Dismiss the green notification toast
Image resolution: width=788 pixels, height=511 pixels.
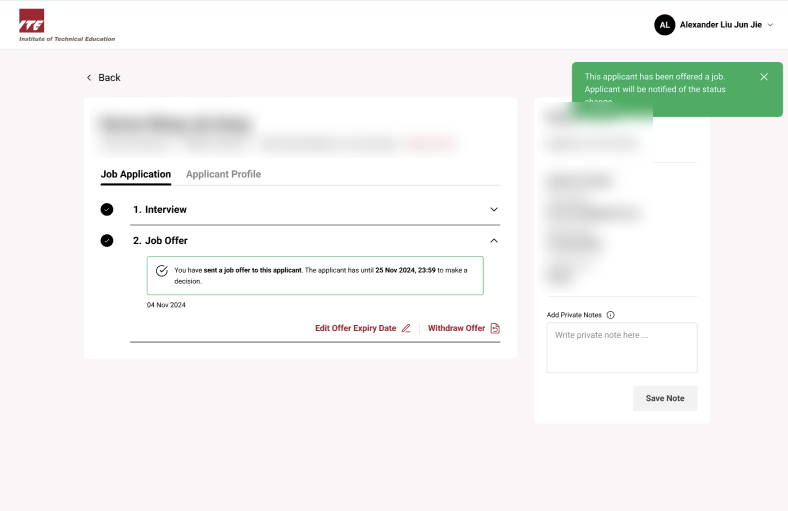pos(764,77)
